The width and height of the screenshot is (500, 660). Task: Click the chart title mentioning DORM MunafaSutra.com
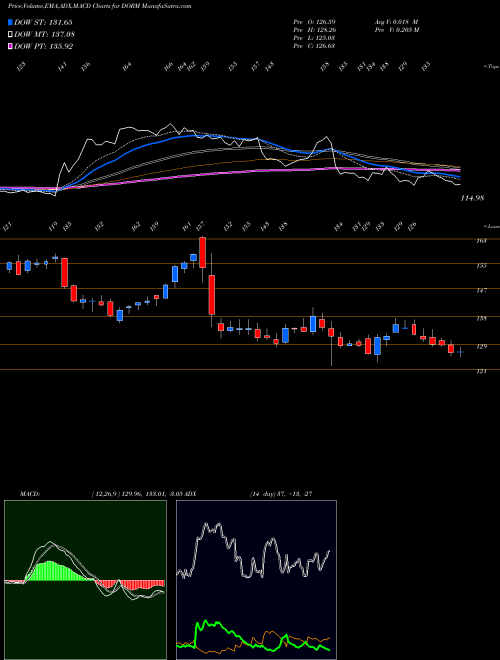click(100, 7)
